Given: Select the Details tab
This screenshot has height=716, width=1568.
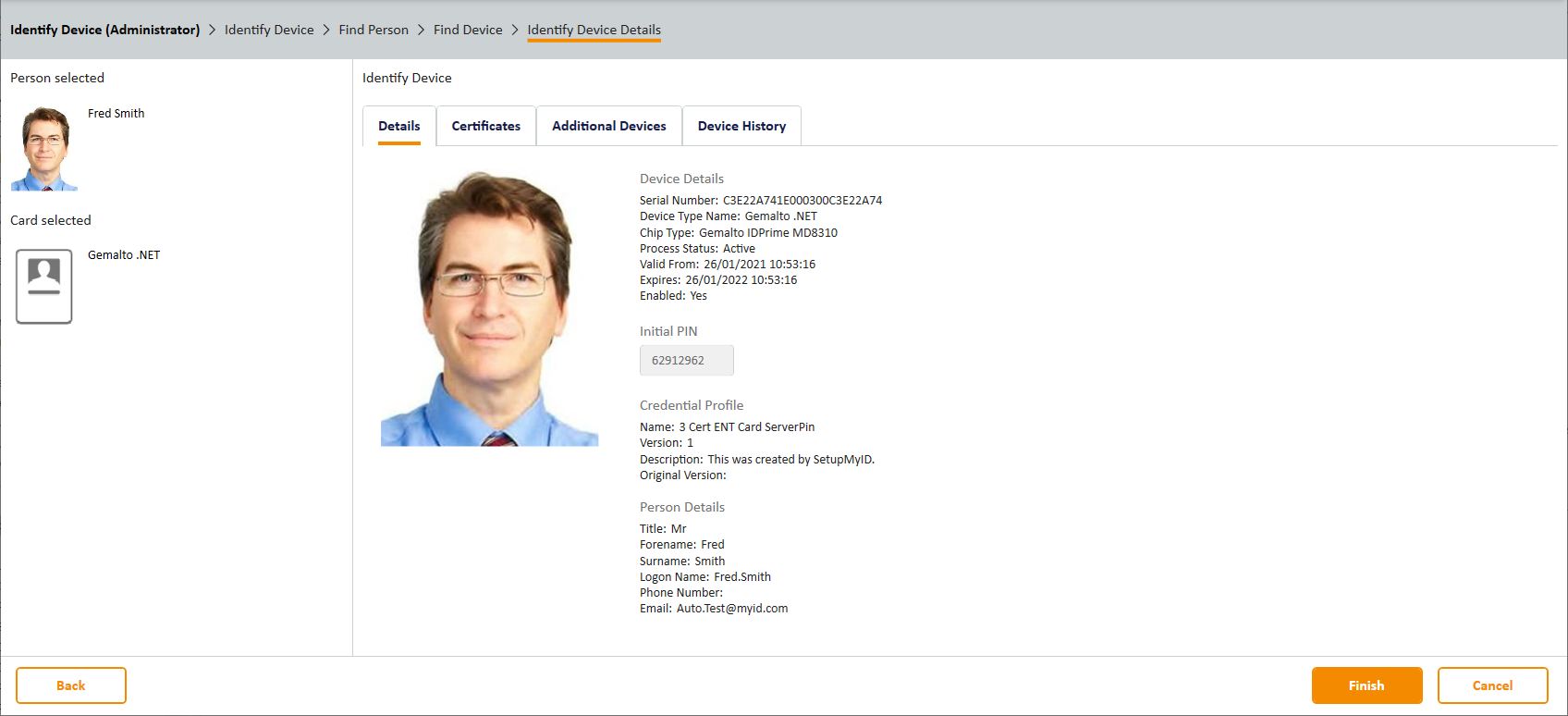Looking at the screenshot, I should tap(398, 126).
